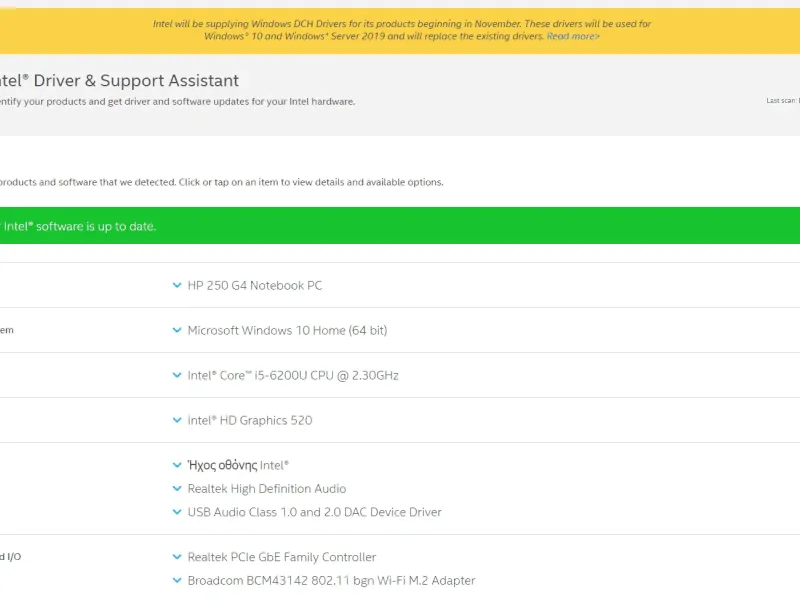The height and width of the screenshot is (600, 800).
Task: Expand Realtek PCIe GbE Family Controller chevron
Action: point(177,557)
